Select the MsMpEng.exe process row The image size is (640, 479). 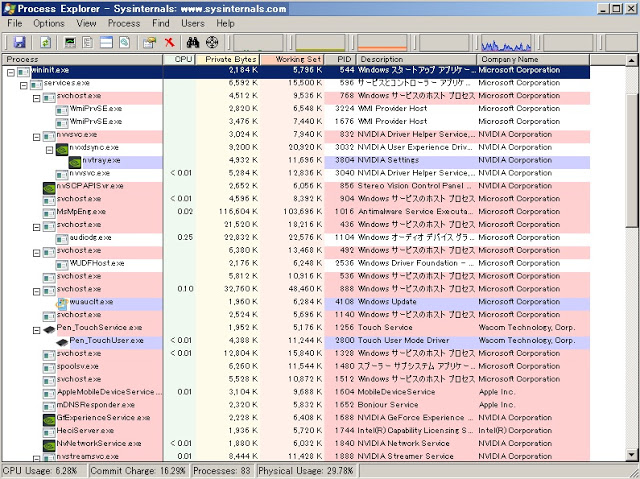(296, 212)
